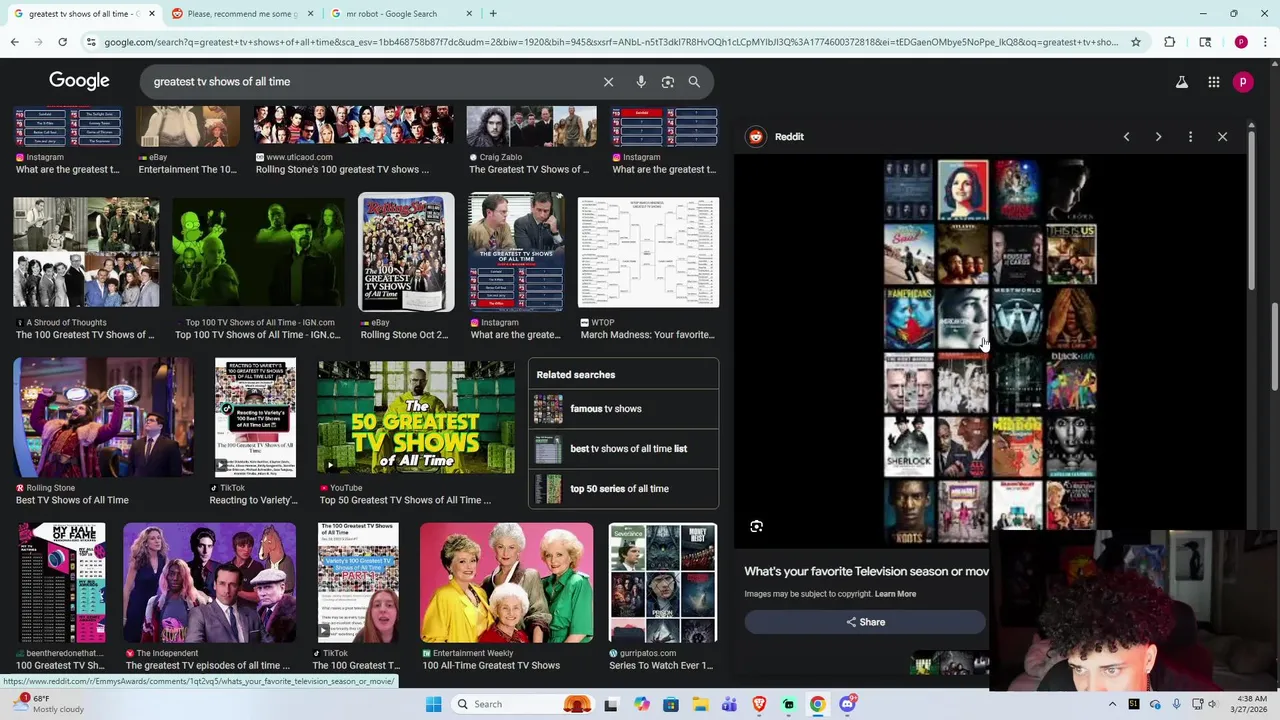Screen dimensions: 1280x720
Task: Click the magnifier search submit icon
Action: [694, 82]
